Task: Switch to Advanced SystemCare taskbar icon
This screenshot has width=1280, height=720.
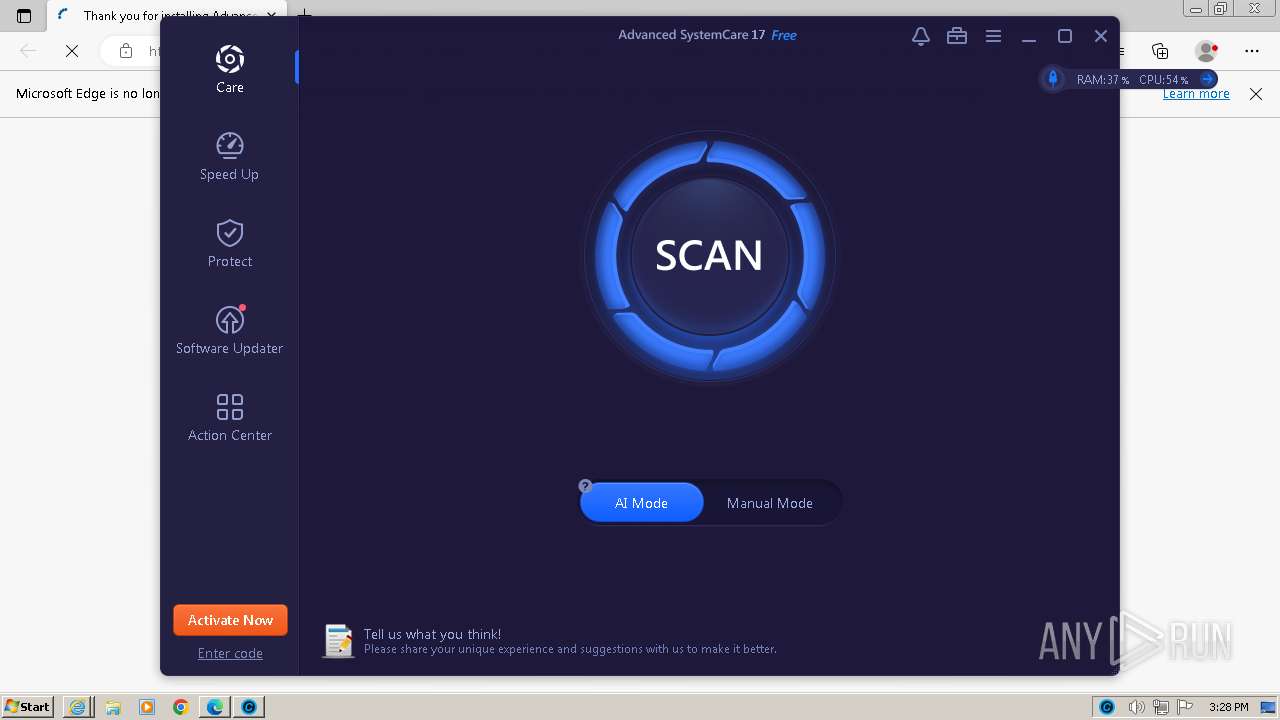Action: click(249, 707)
